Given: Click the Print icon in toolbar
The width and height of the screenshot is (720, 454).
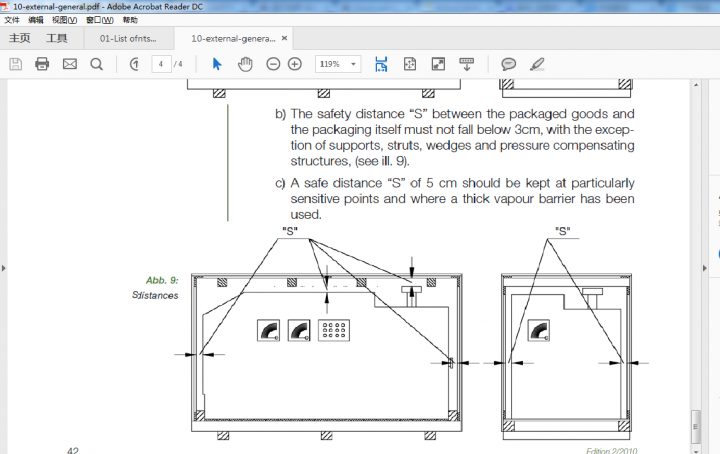Looking at the screenshot, I should tap(42, 64).
